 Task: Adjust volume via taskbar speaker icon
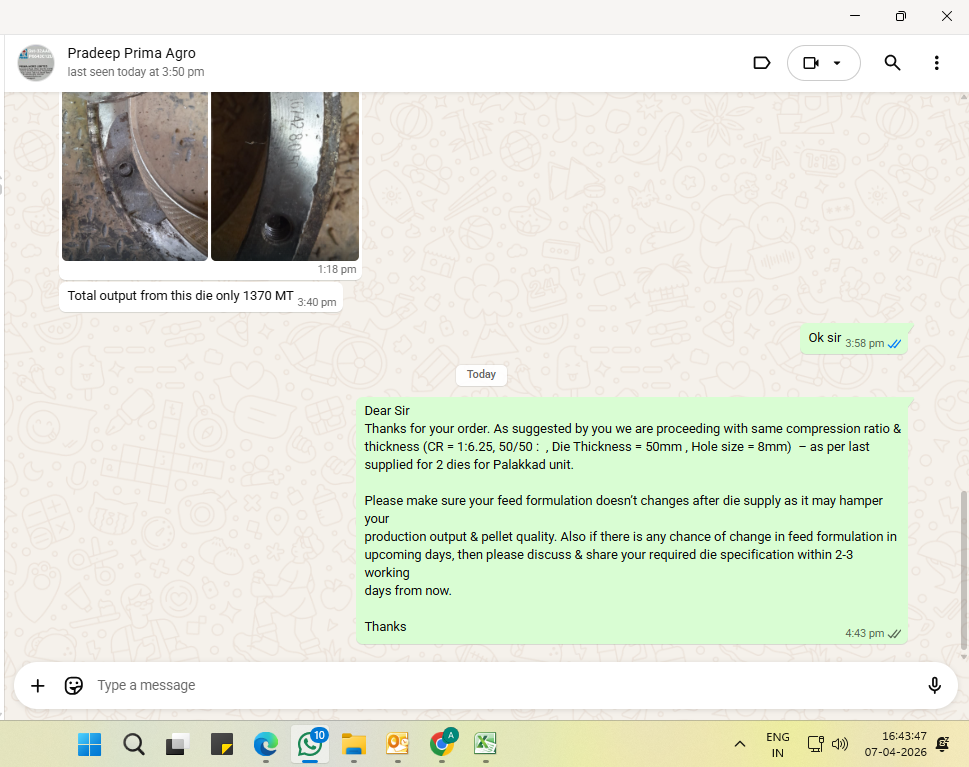(840, 744)
